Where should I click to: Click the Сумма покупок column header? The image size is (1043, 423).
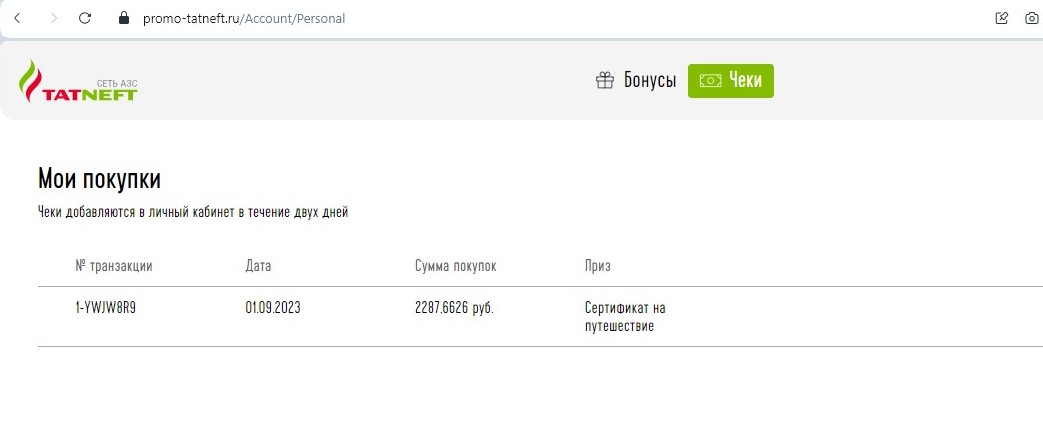click(455, 266)
